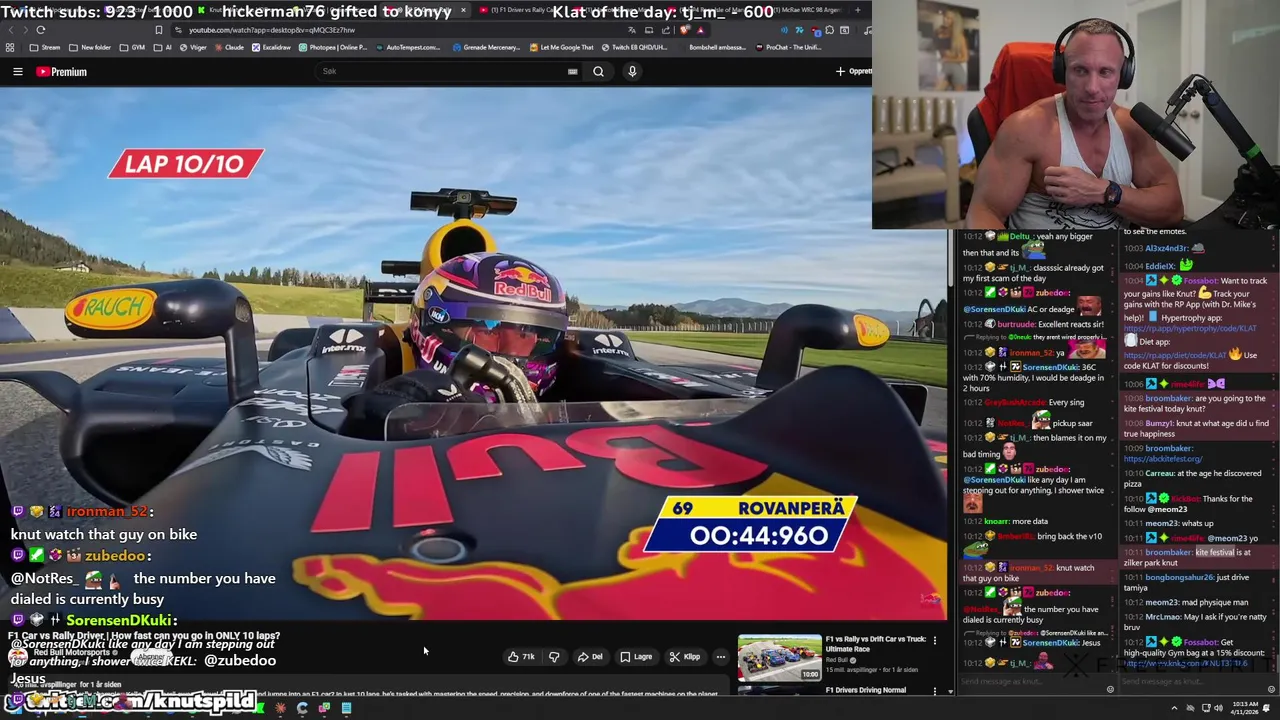This screenshot has height=720, width=1280.
Task: Open the Brave Rewards triangle icon
Action: point(700,30)
